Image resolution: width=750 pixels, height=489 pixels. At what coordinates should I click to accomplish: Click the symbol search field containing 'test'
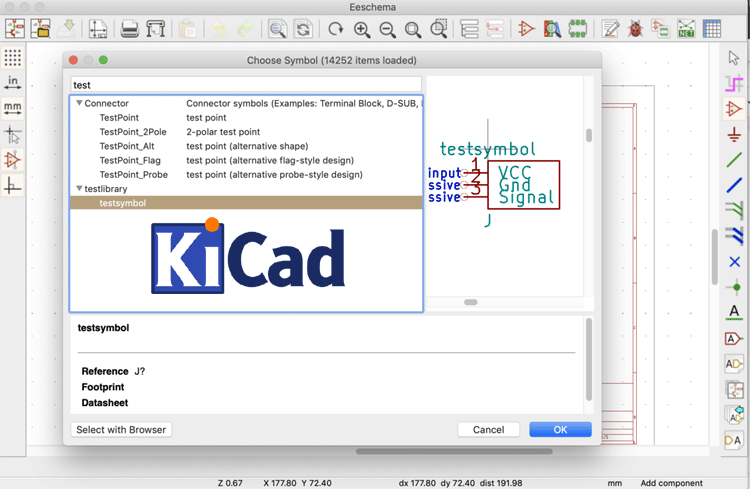pos(246,85)
